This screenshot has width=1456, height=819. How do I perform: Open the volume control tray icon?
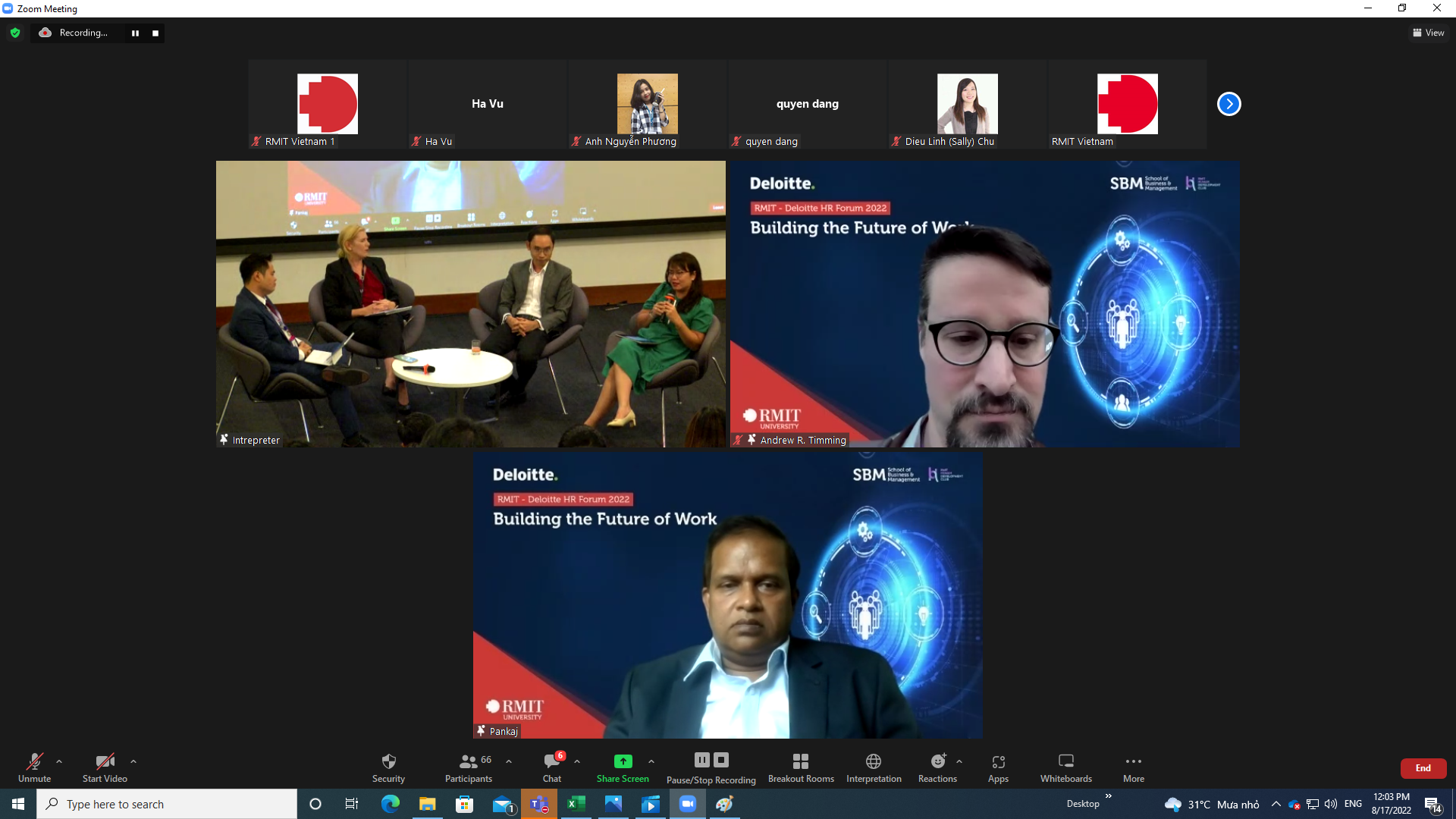point(1331,804)
